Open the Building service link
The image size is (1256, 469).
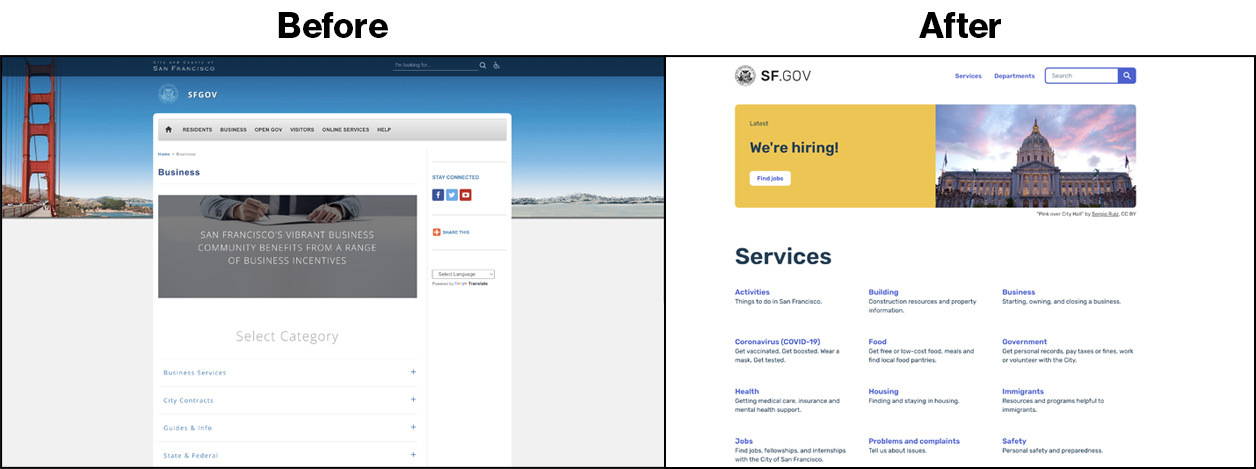[883, 292]
